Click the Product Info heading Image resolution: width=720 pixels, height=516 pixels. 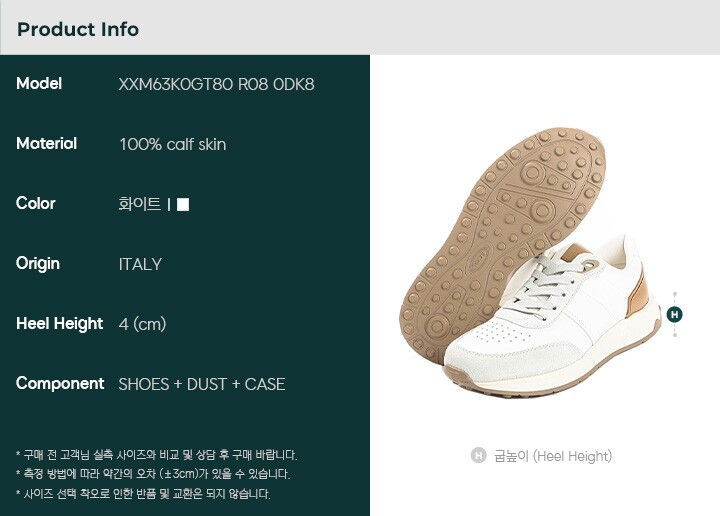point(78,29)
